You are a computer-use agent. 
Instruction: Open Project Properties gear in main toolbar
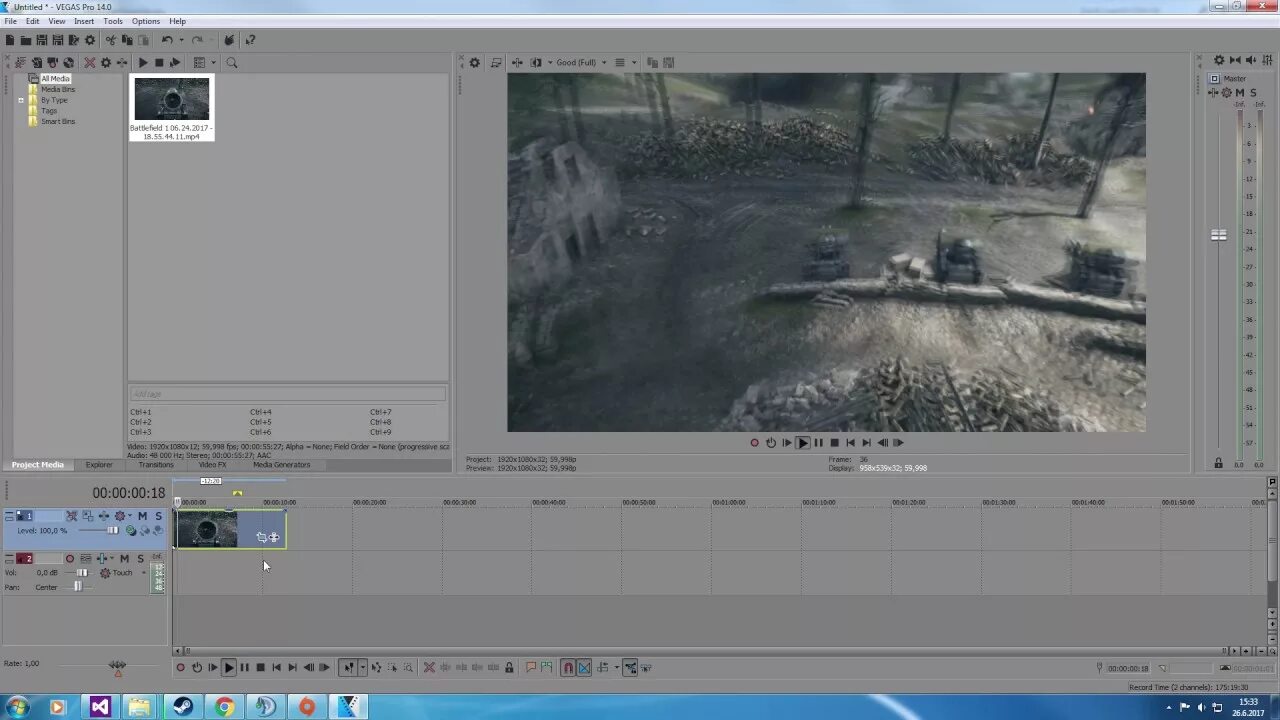90,40
